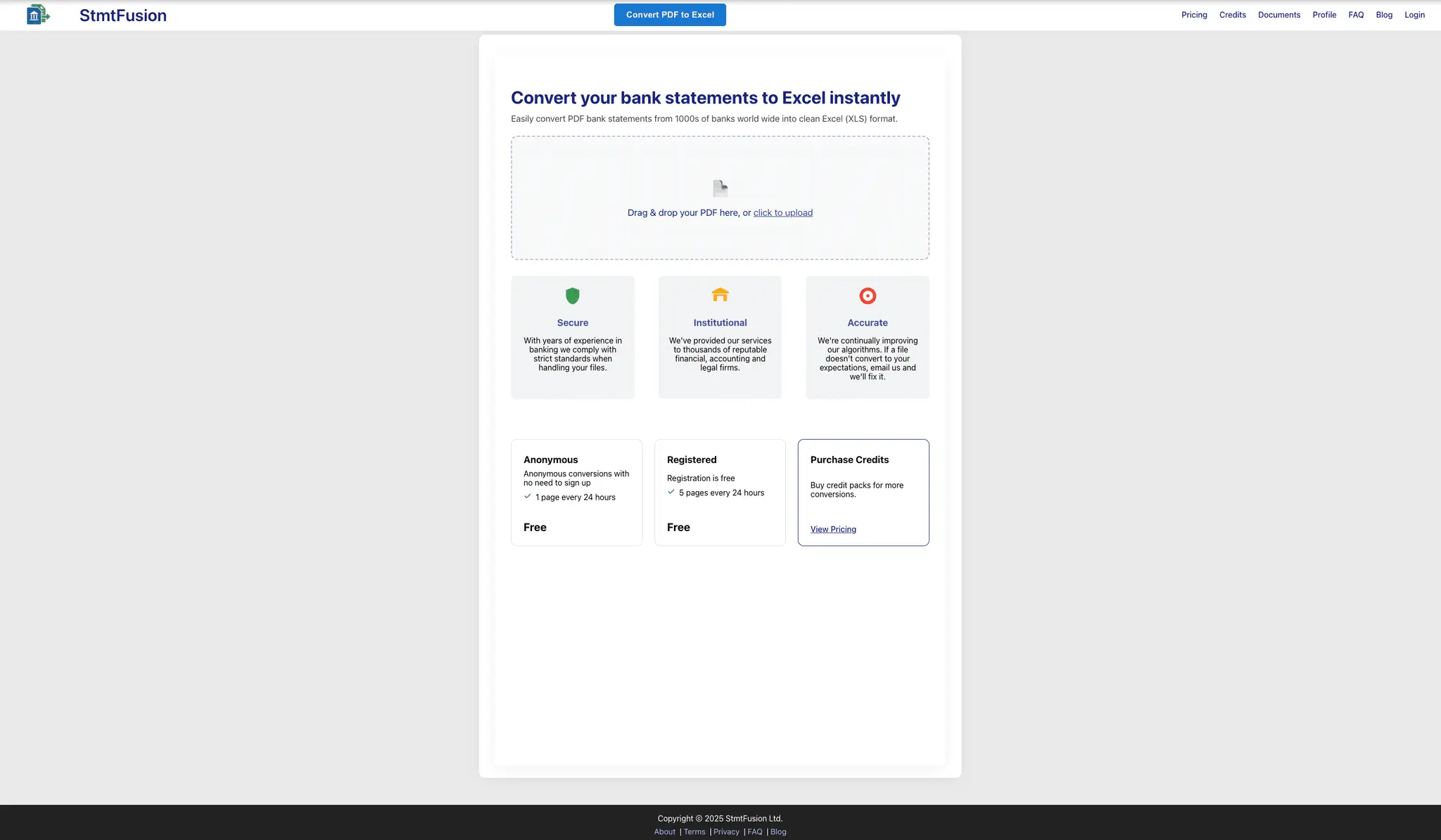Select the Registered plan card

pyautogui.click(x=720, y=492)
